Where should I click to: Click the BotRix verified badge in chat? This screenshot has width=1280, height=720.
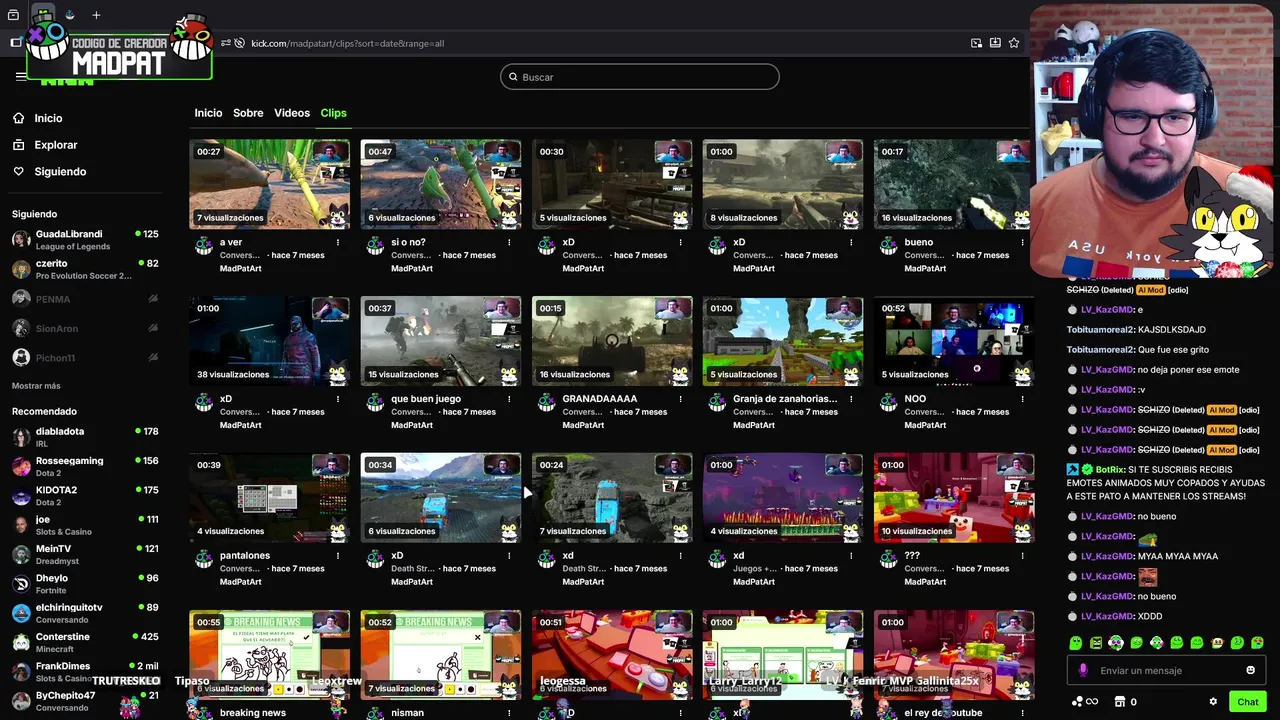(1087, 470)
